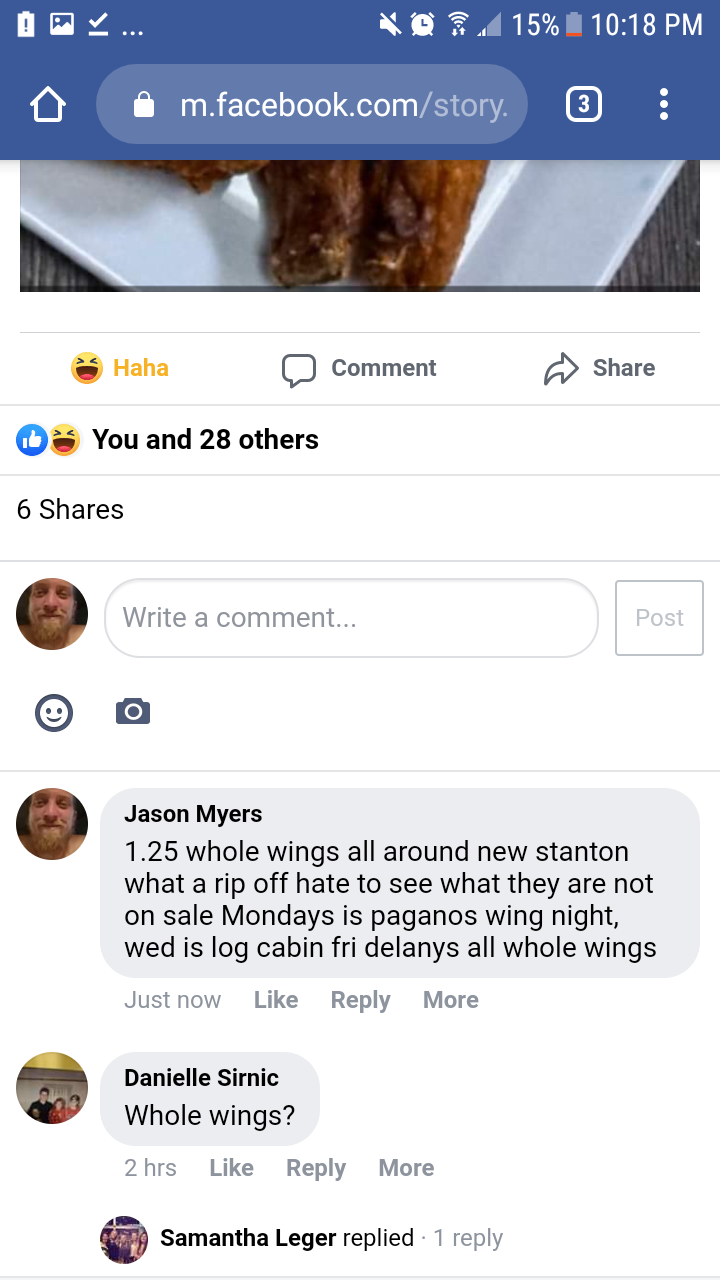Tap the Comment speech bubble button
This screenshot has height=1280, width=720.
(x=360, y=368)
